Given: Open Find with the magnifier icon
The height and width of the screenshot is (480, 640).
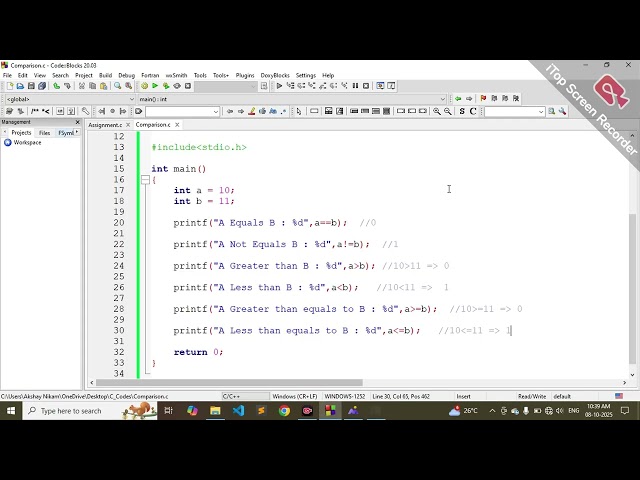Looking at the screenshot, I should (x=118, y=86).
